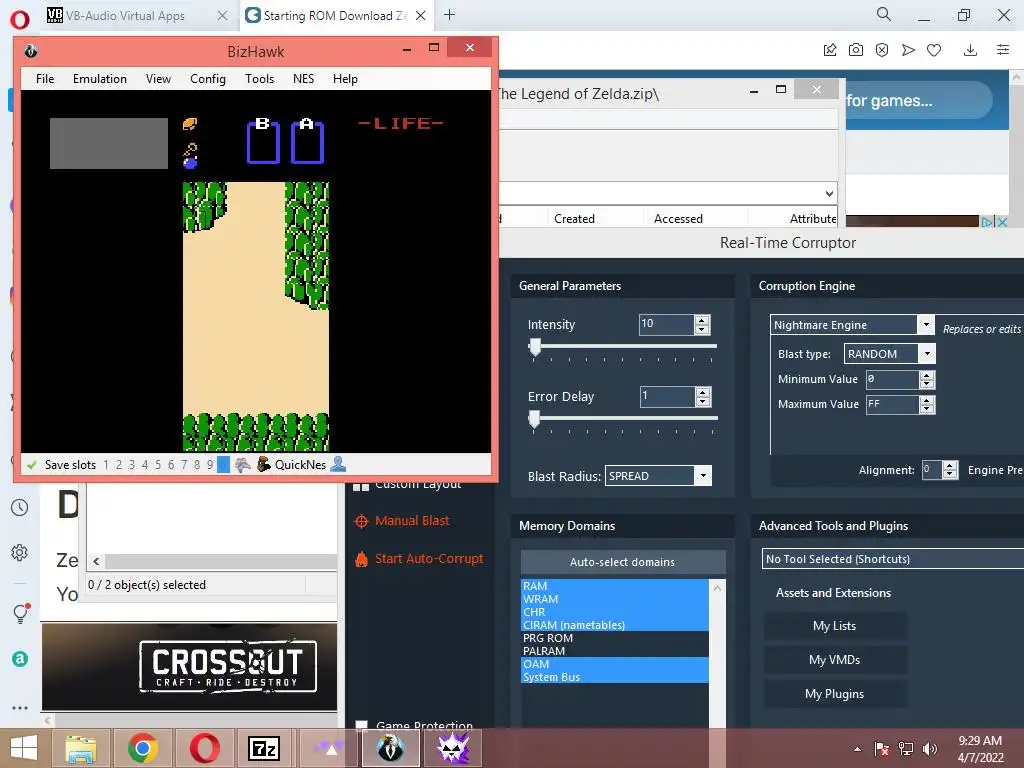
Task: Adjust the Intensity slider handle
Action: (535, 347)
